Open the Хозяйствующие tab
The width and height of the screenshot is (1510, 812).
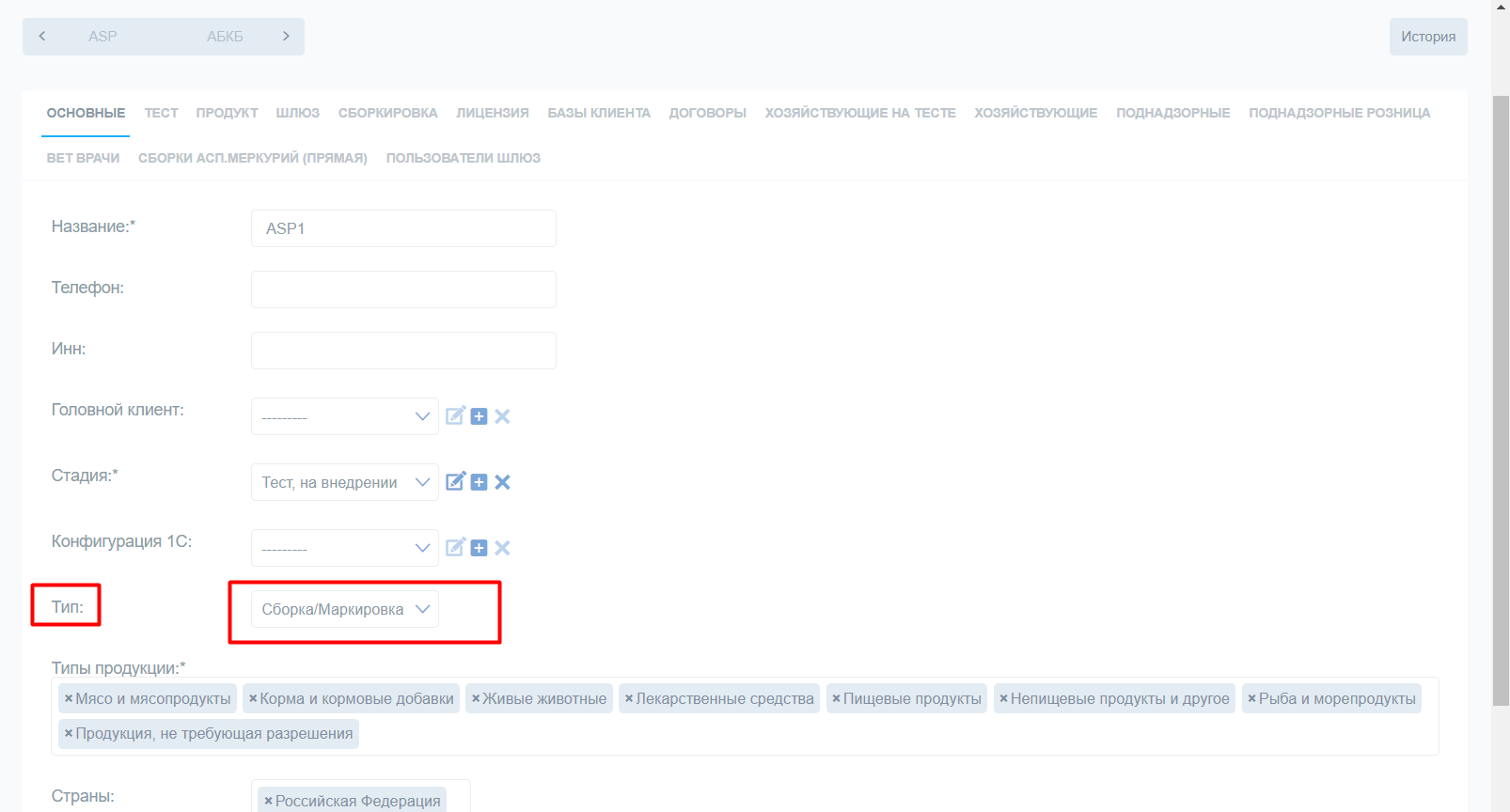point(1035,113)
